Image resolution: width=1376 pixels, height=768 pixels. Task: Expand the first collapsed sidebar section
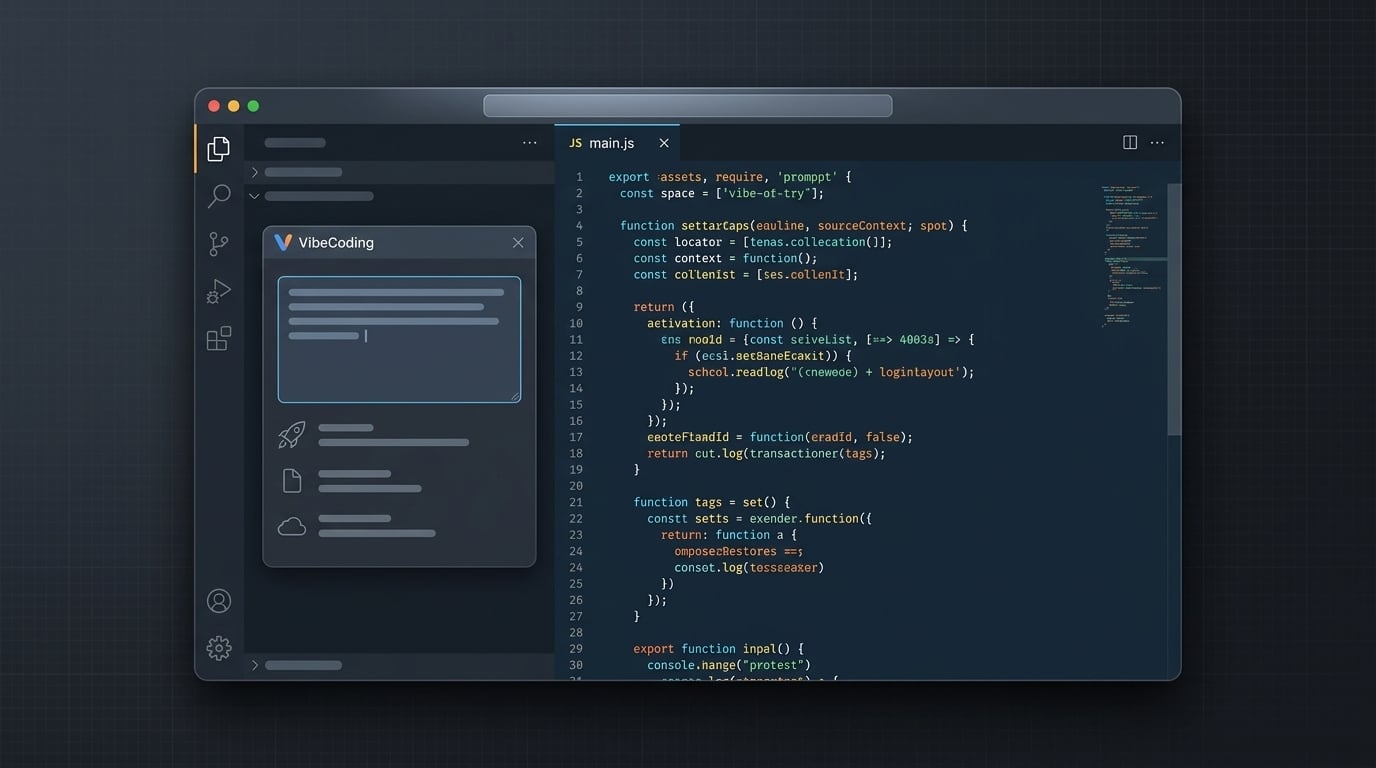254,172
